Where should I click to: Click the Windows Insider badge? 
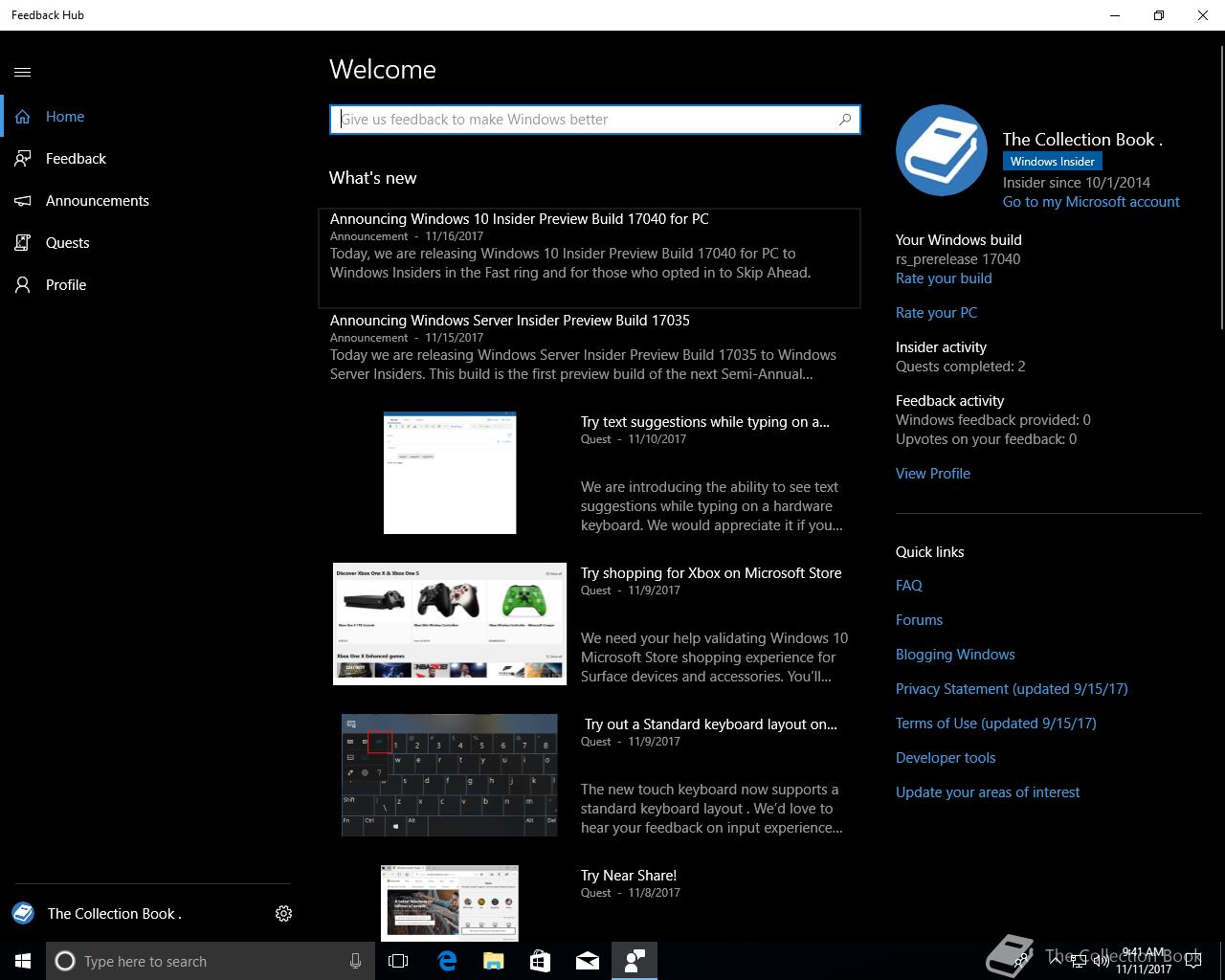pos(1052,162)
